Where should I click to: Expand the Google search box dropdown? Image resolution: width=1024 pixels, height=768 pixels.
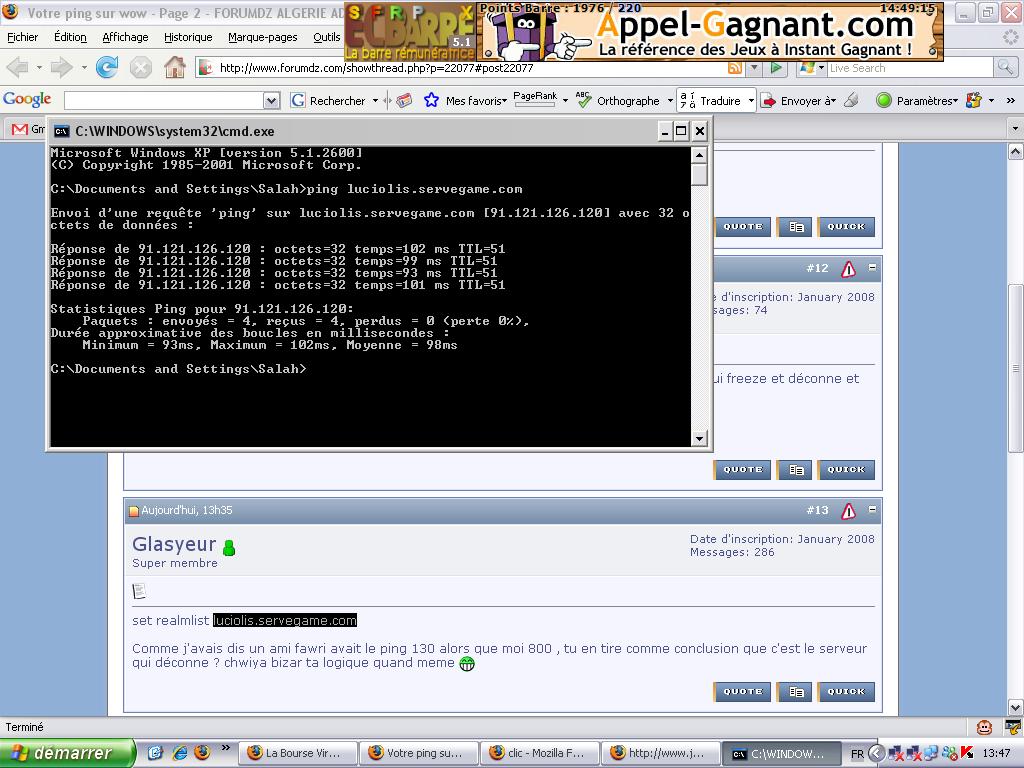click(271, 100)
